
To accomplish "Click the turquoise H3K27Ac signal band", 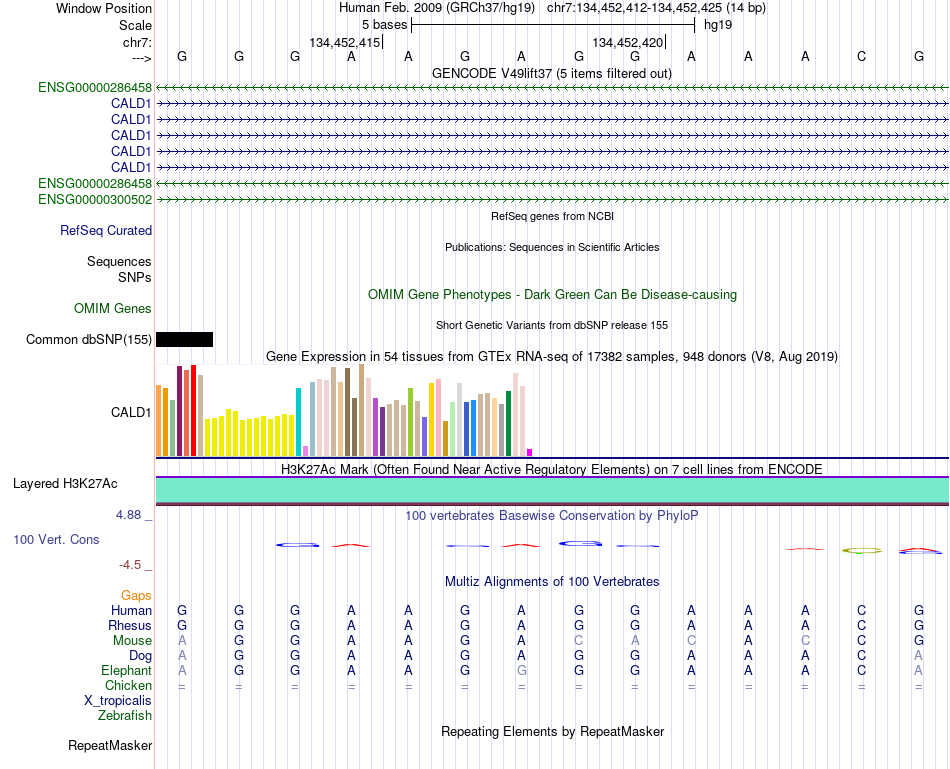I will pos(552,490).
